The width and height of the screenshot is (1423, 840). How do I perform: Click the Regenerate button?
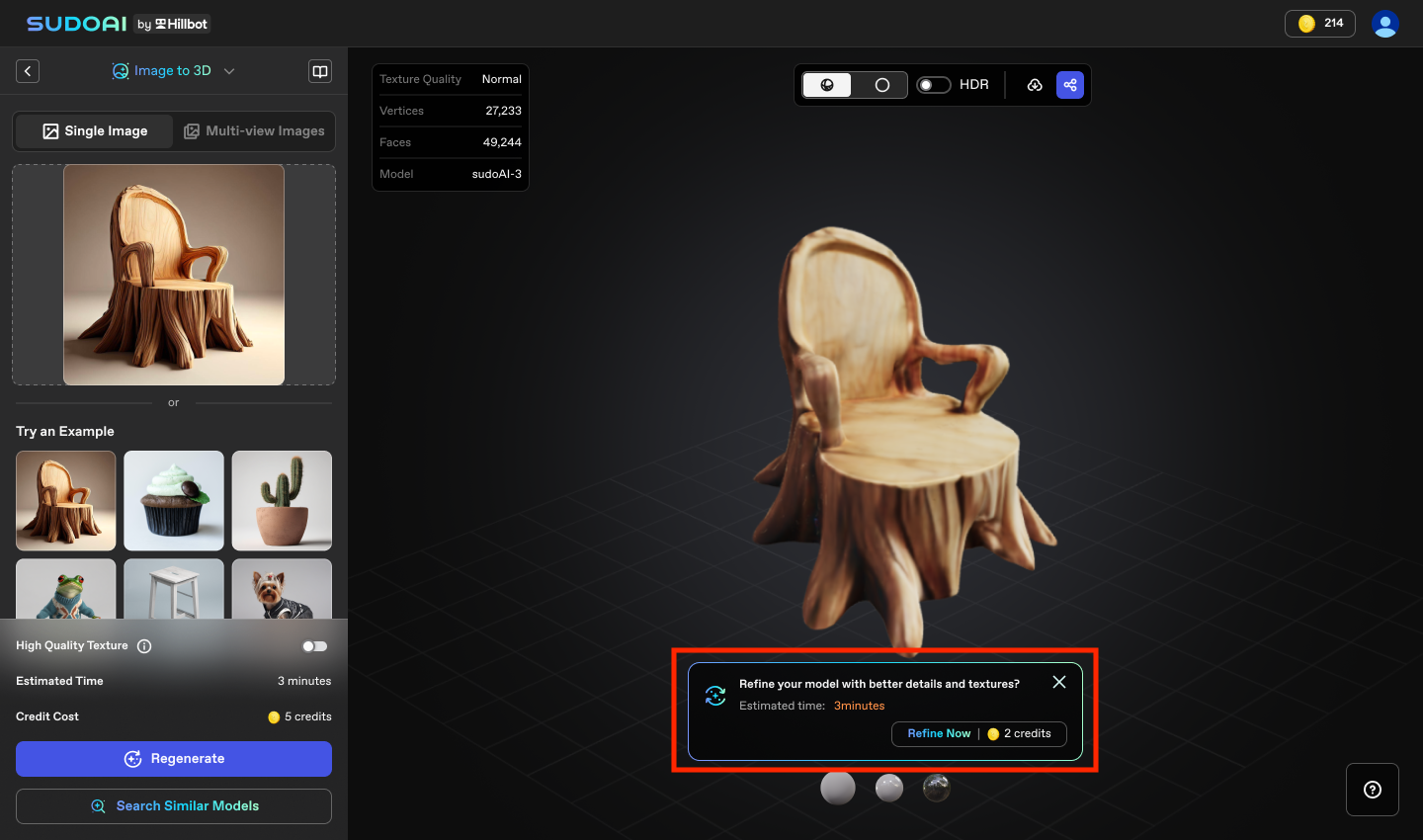point(174,759)
